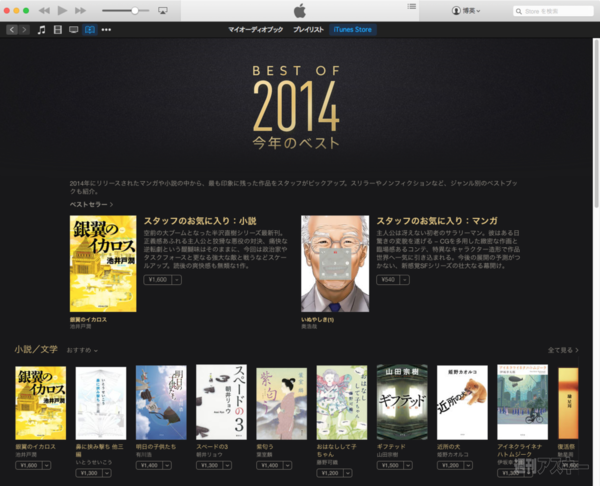This screenshot has height=486, width=600.
Task: Go back with the left chevron button
Action: coord(12,29)
